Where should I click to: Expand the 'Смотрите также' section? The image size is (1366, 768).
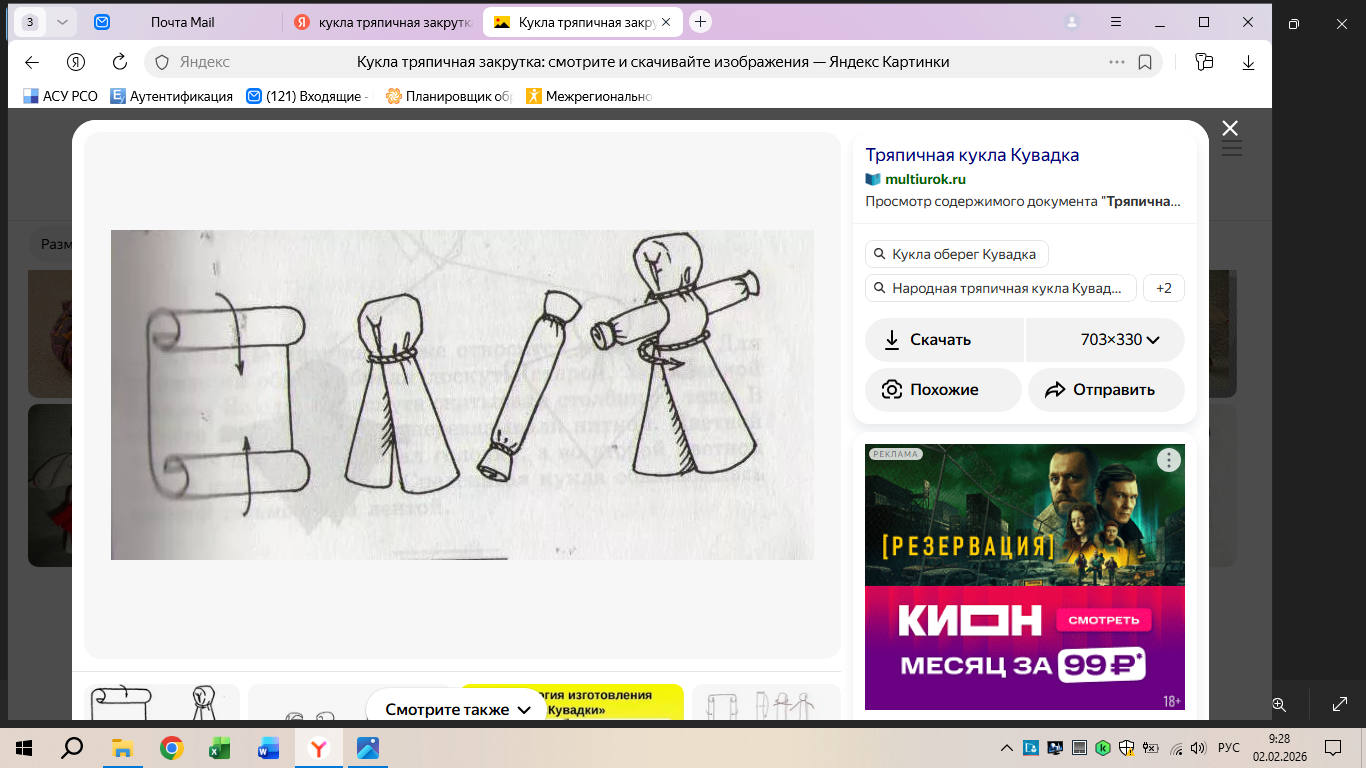tap(459, 710)
